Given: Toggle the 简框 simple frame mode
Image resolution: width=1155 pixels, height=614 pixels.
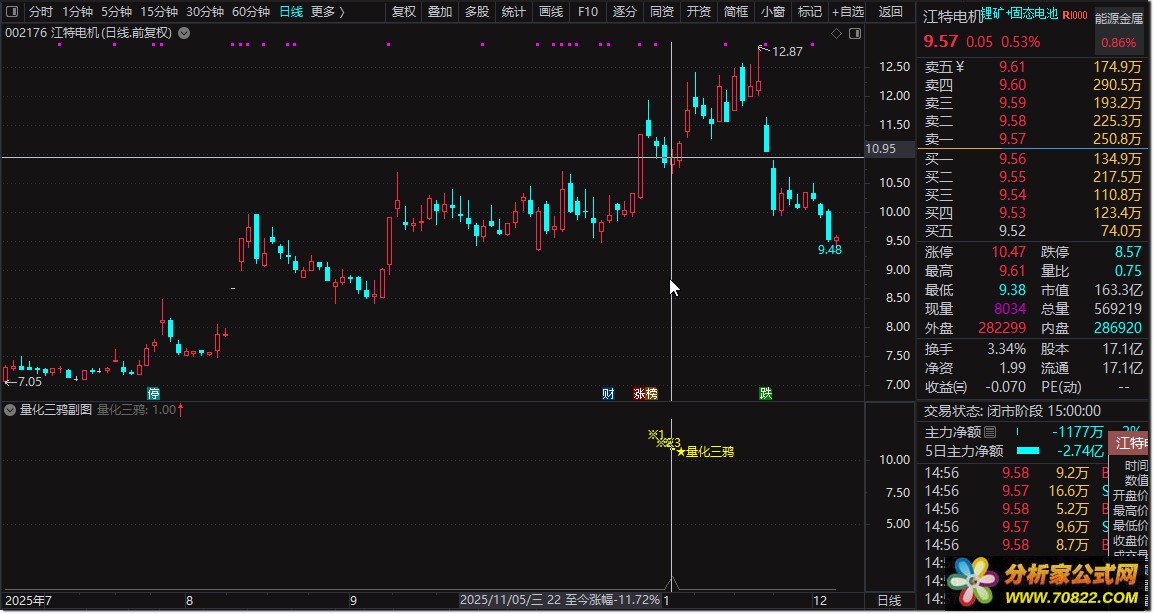Looking at the screenshot, I should pos(735,12).
